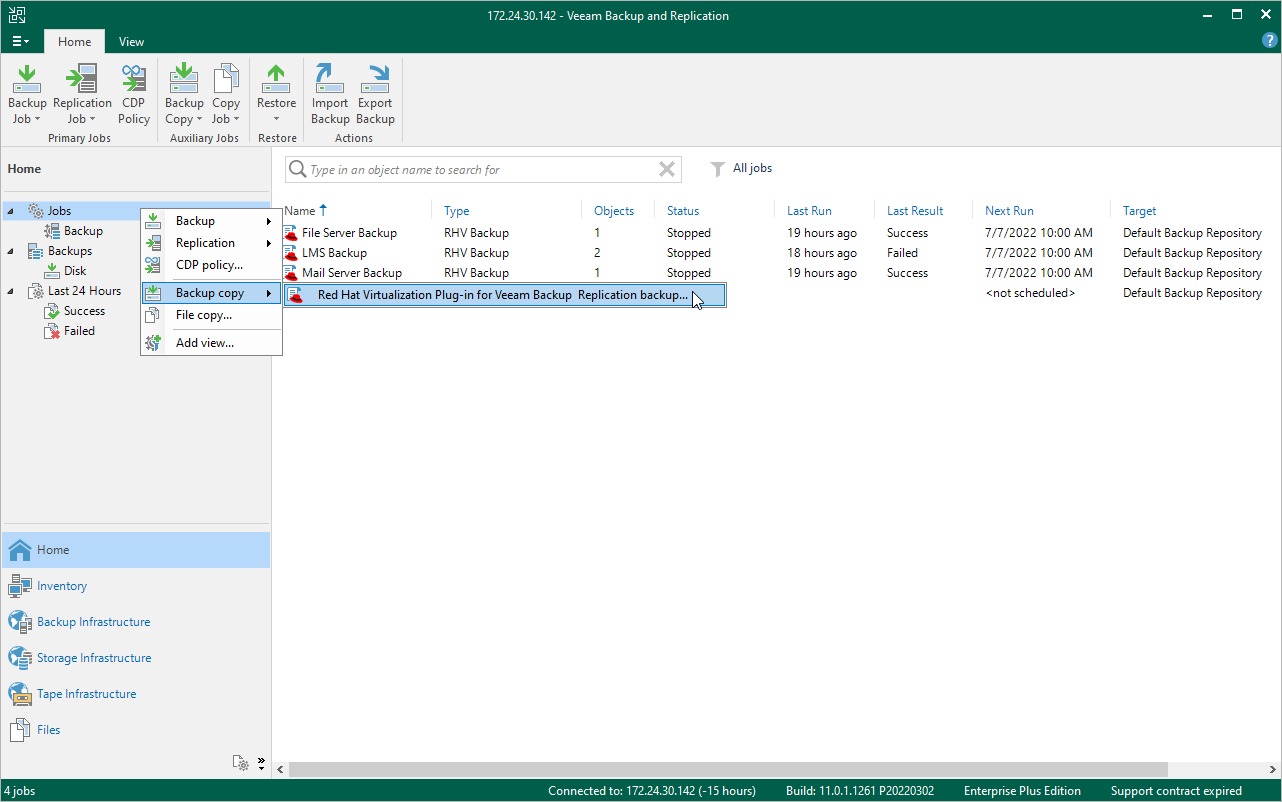
Task: Switch to the Home ribbon tab
Action: pos(75,42)
